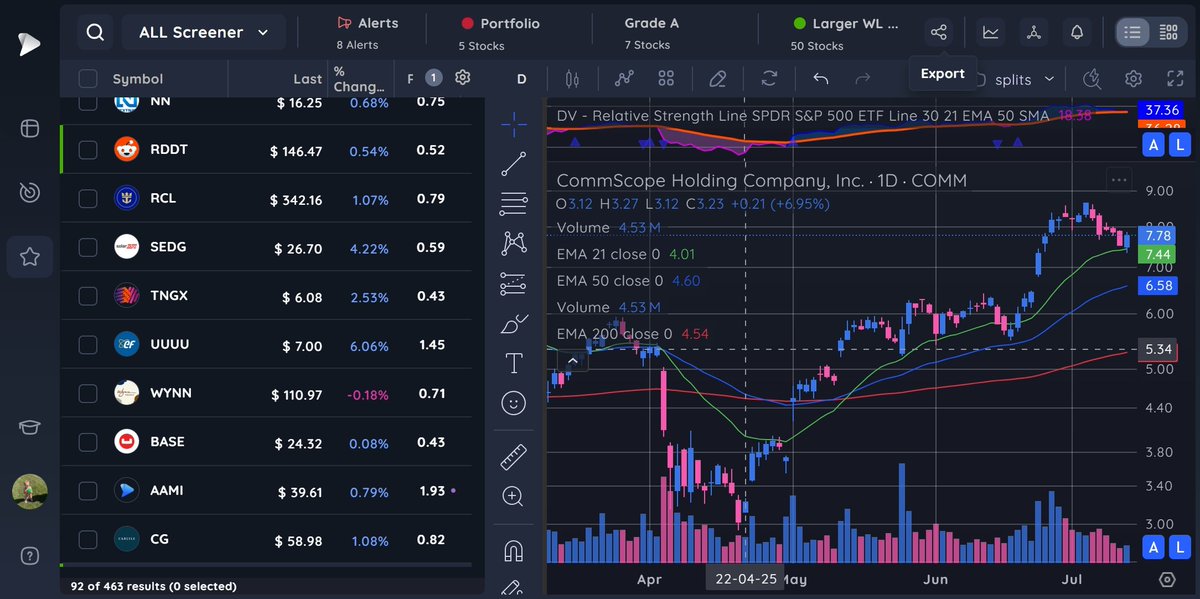The width and height of the screenshot is (1200, 599).
Task: Check the AAMI row checkbox
Action: (88, 490)
